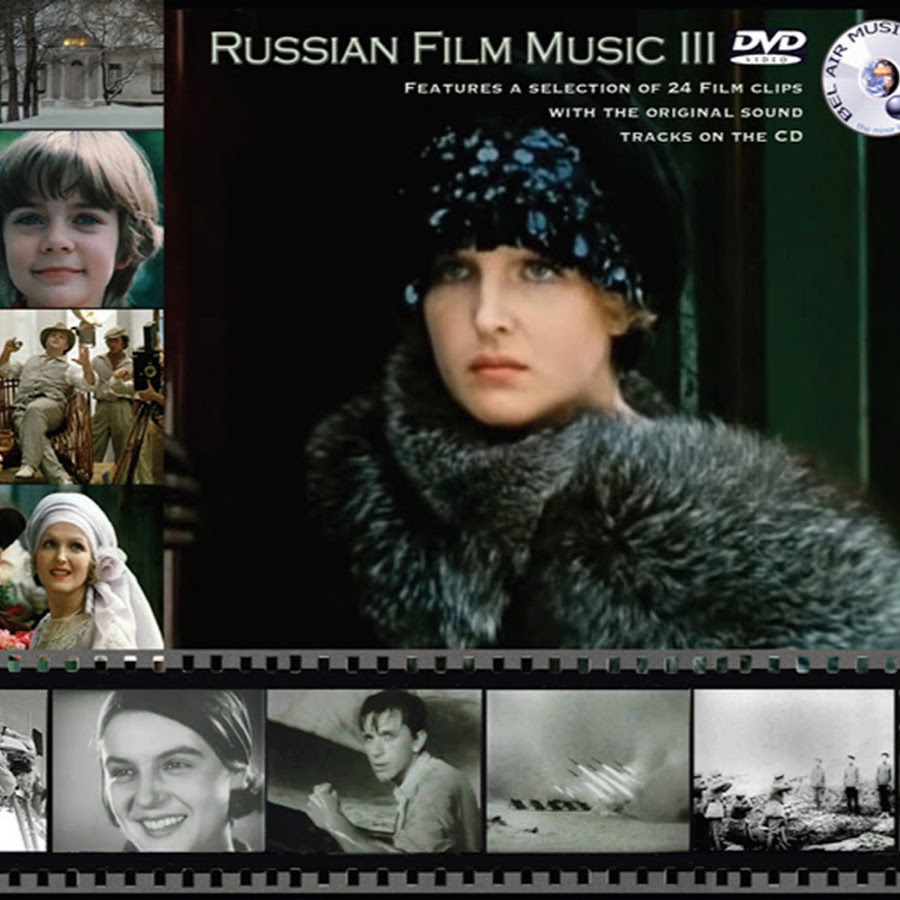Click the text 'Features a selection of 24 Film clips'
This screenshot has width=900, height=900.
click(x=603, y=88)
